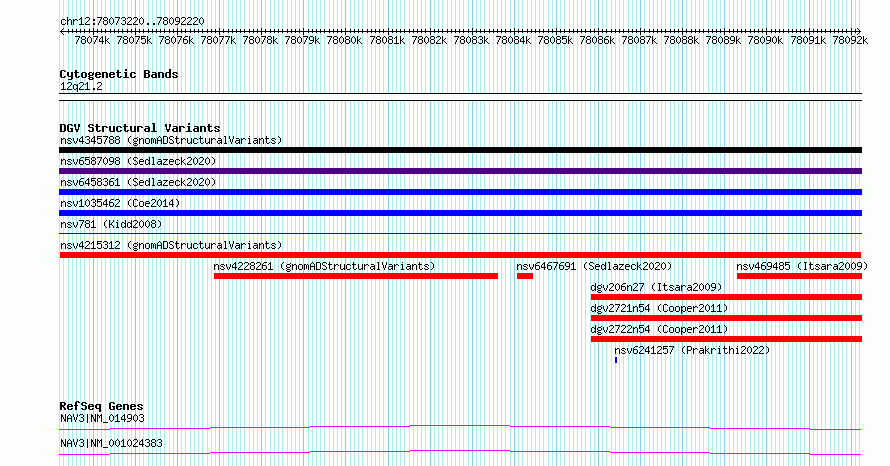
Task: Click the 78080k ruler tick label
Action: (x=344, y=40)
